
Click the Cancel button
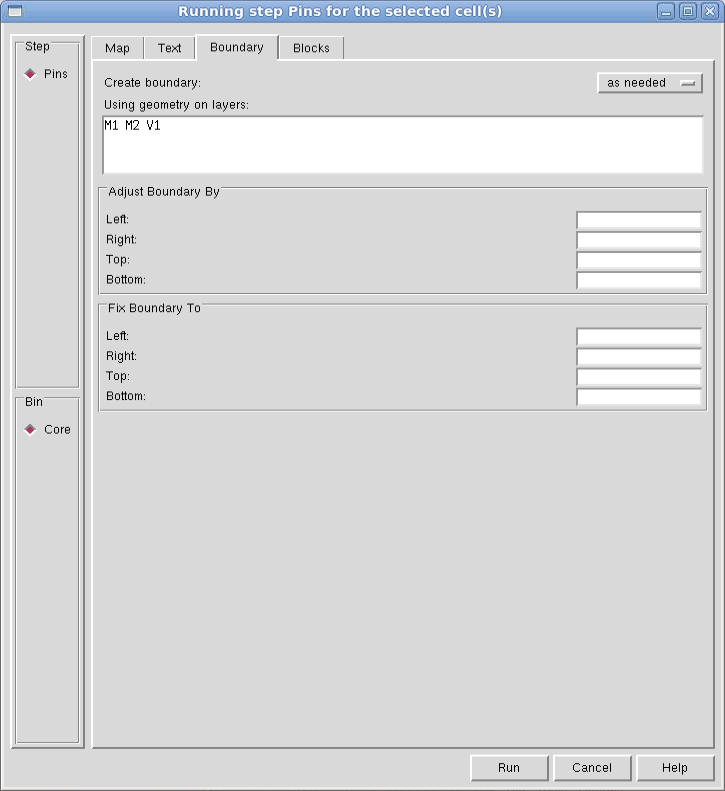click(x=592, y=768)
